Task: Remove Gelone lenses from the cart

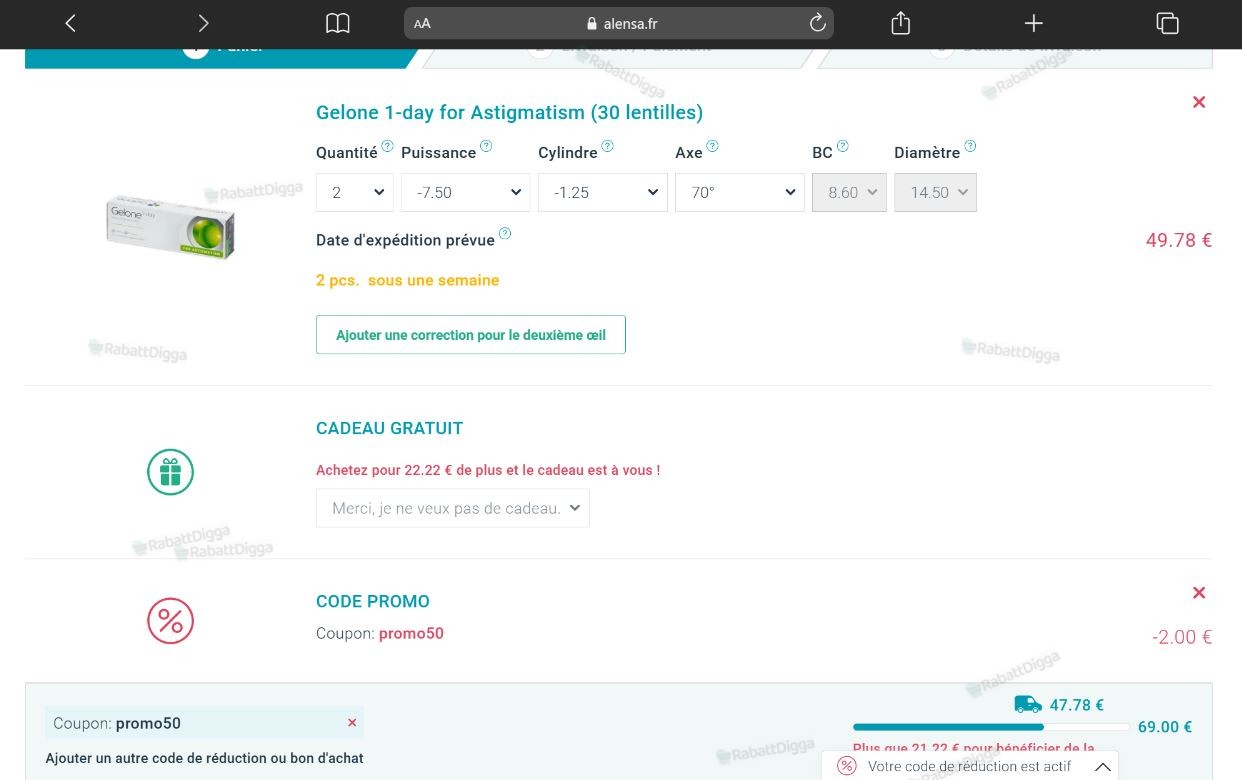Action: click(1199, 102)
